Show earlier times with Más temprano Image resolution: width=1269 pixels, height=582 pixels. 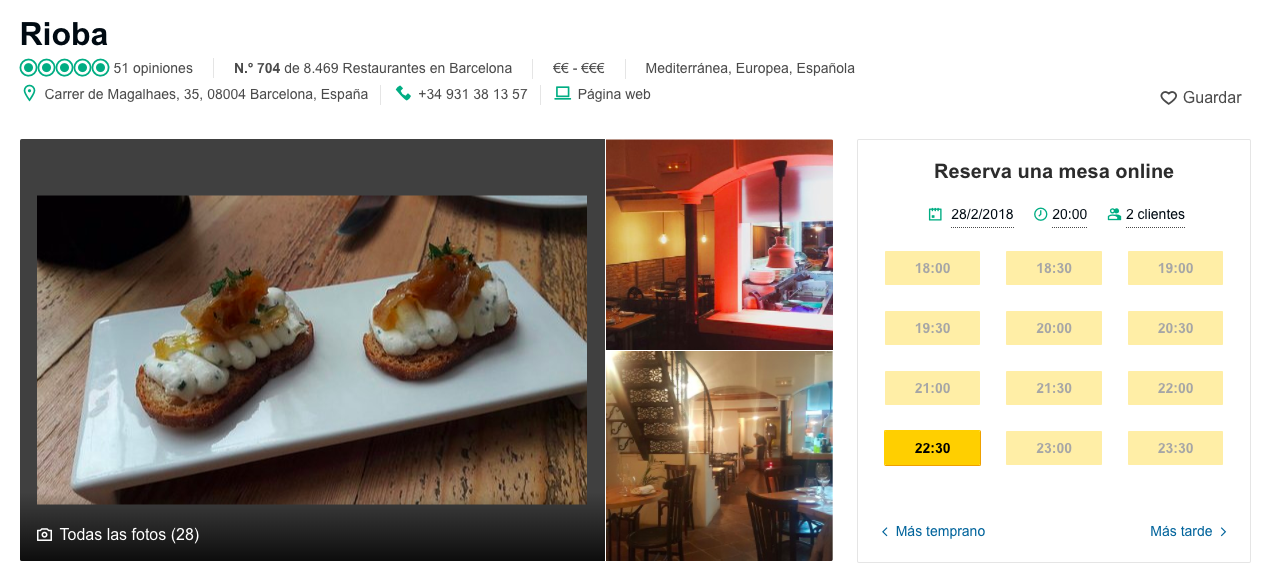(933, 531)
